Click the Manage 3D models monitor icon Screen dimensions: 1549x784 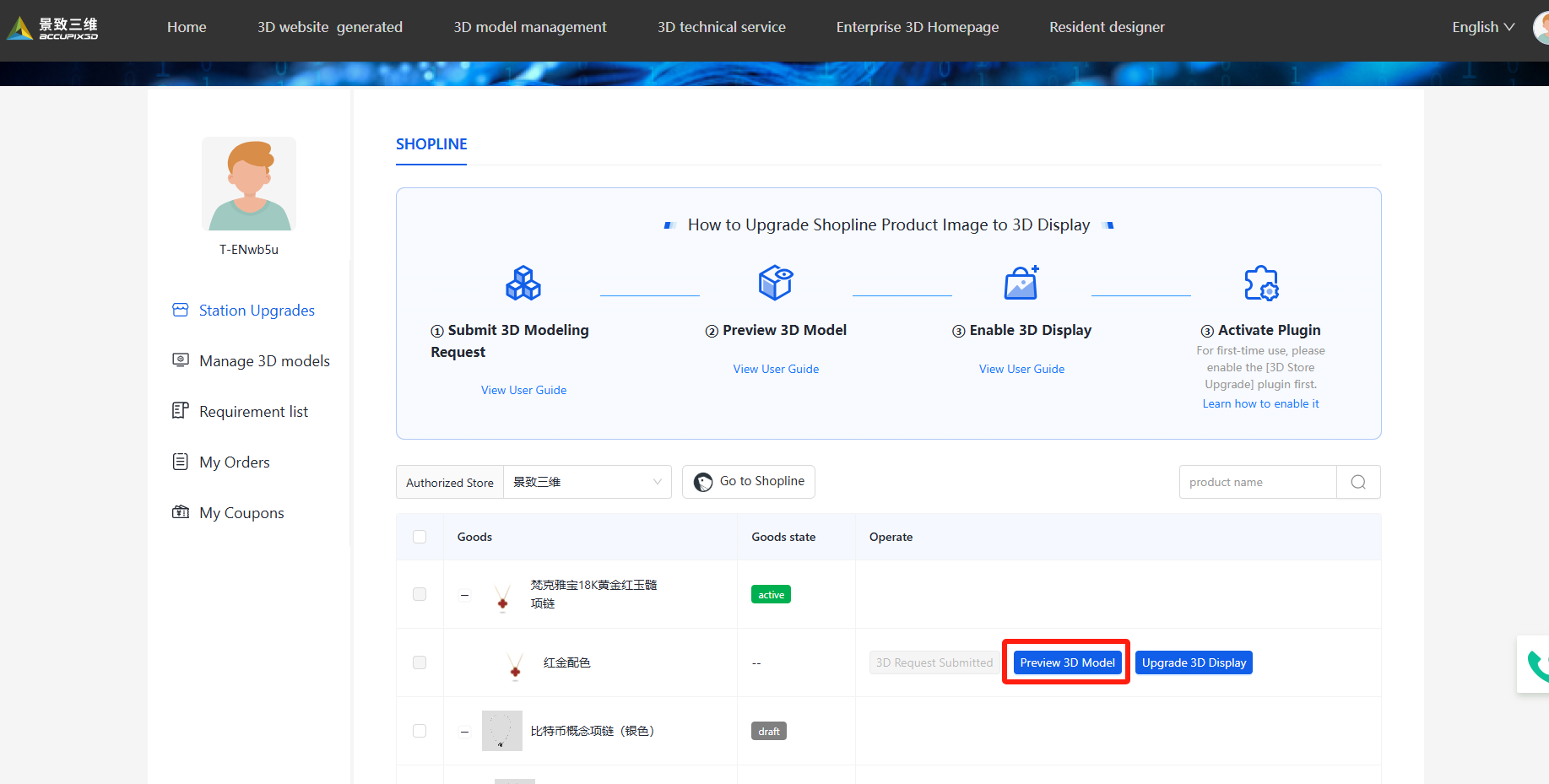pyautogui.click(x=181, y=360)
